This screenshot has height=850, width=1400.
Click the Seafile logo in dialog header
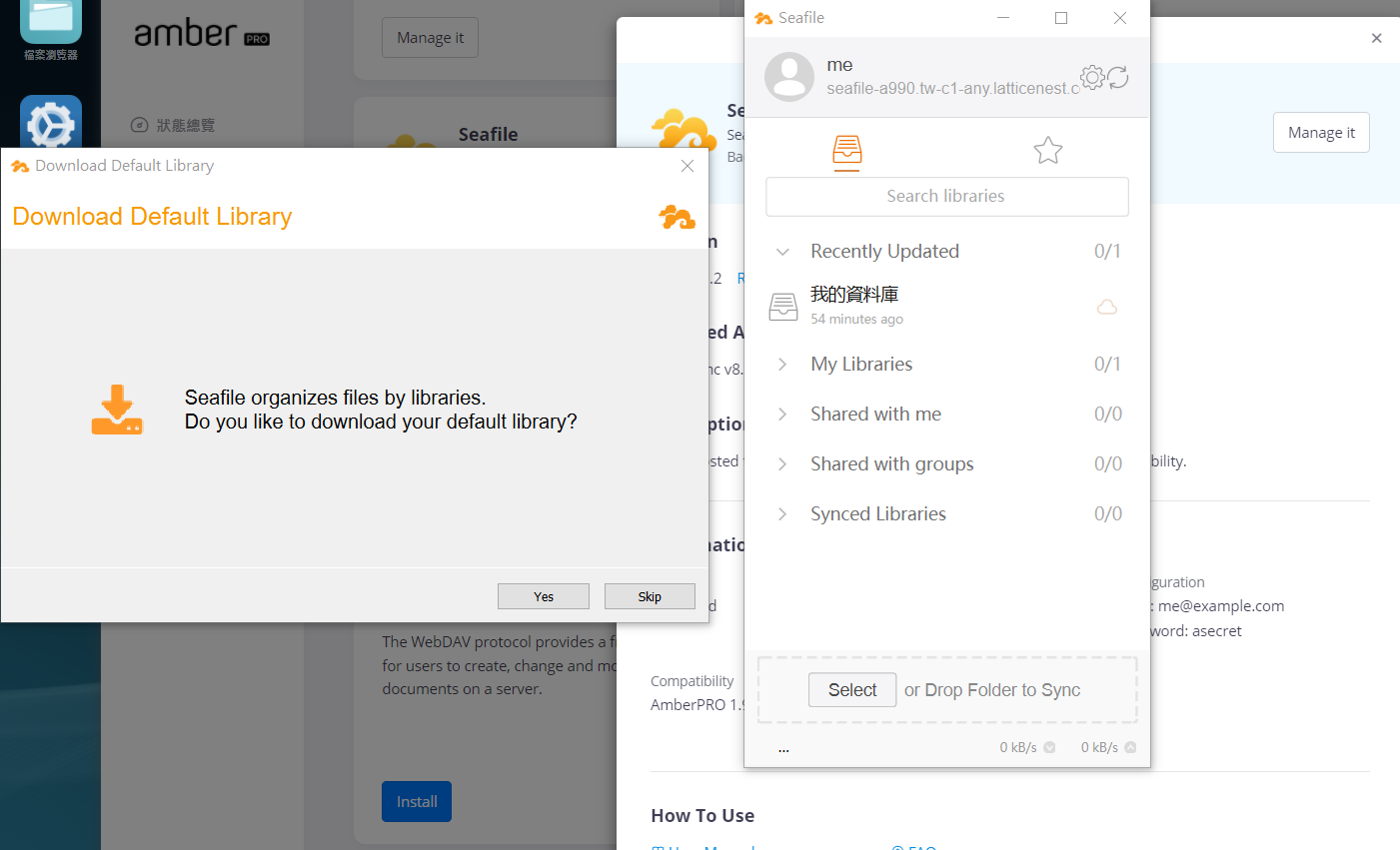point(678,217)
